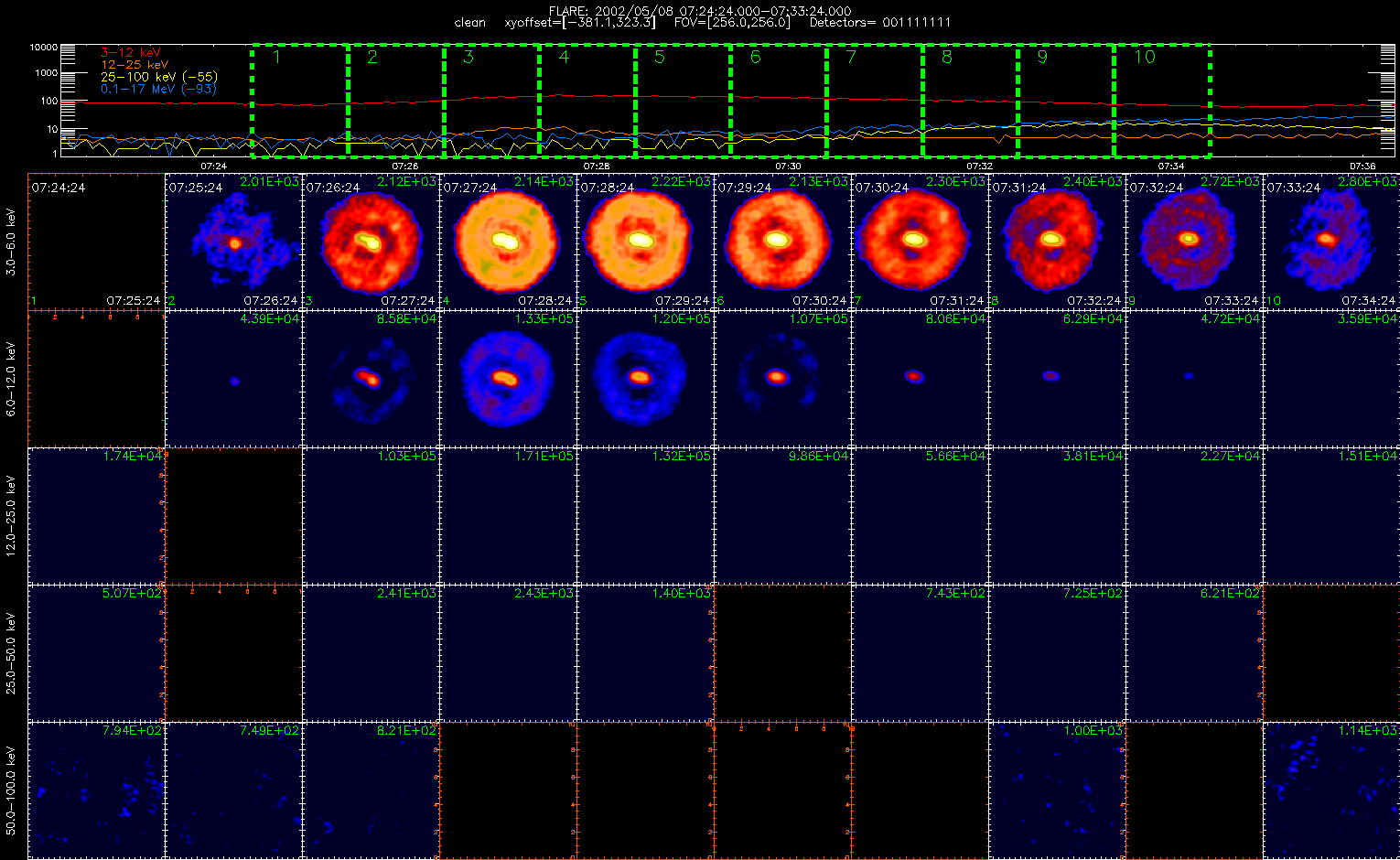This screenshot has height=860, width=1400.
Task: Pick time interval box 8 on light curve
Action: point(970,101)
